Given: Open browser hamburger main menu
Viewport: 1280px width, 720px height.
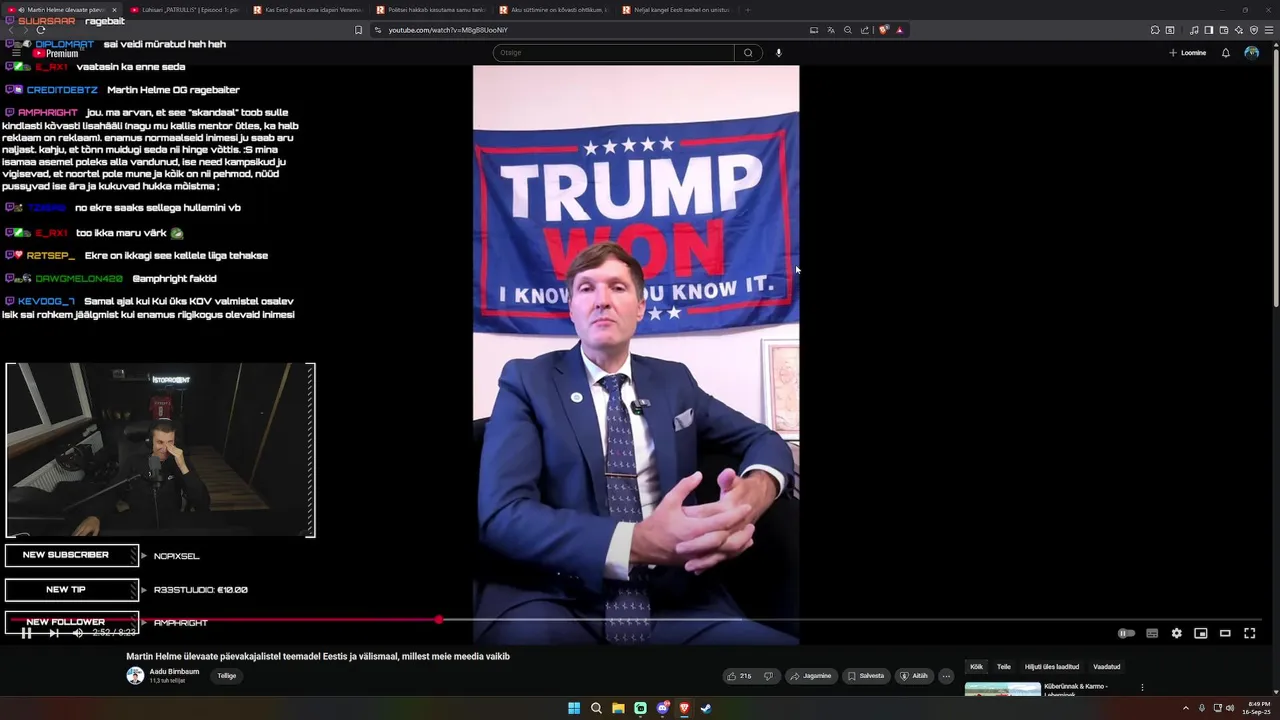Looking at the screenshot, I should point(1269,30).
